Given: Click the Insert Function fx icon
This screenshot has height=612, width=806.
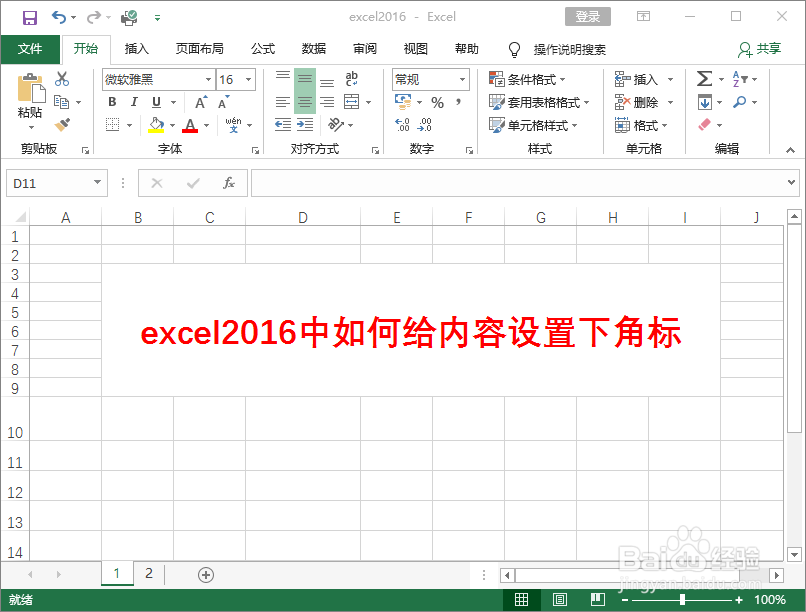Looking at the screenshot, I should [x=229, y=183].
